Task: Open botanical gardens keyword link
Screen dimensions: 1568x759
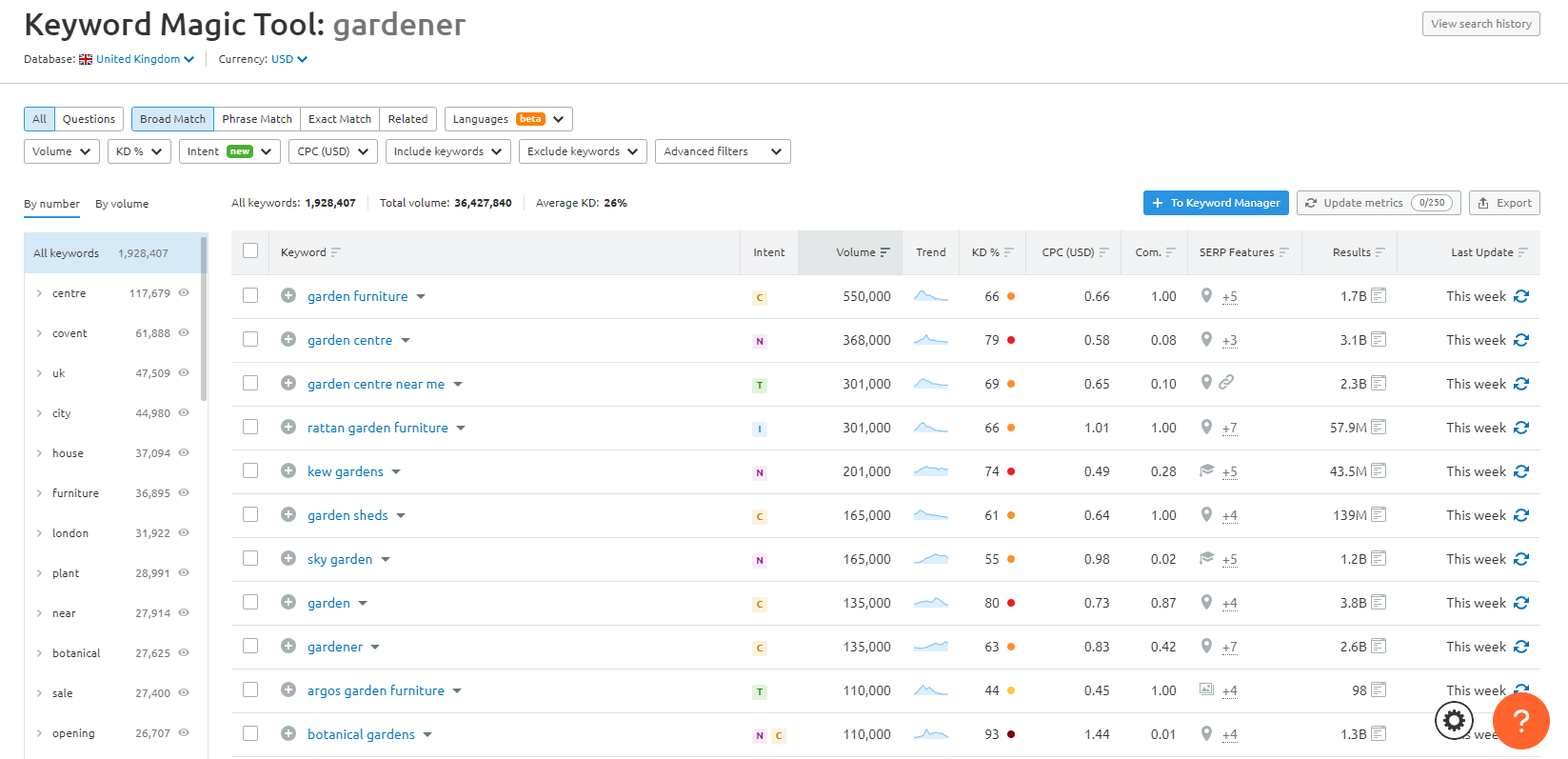Action: [361, 734]
